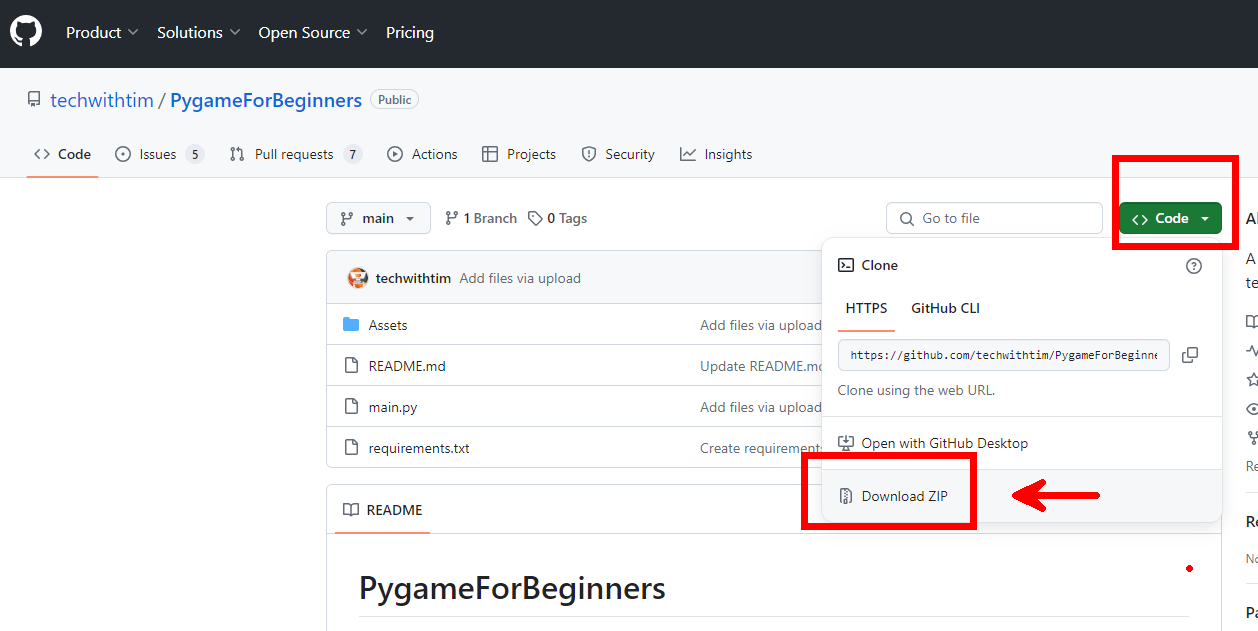The image size is (1258, 631).
Task: Open the Assets folder
Action: pos(388,325)
